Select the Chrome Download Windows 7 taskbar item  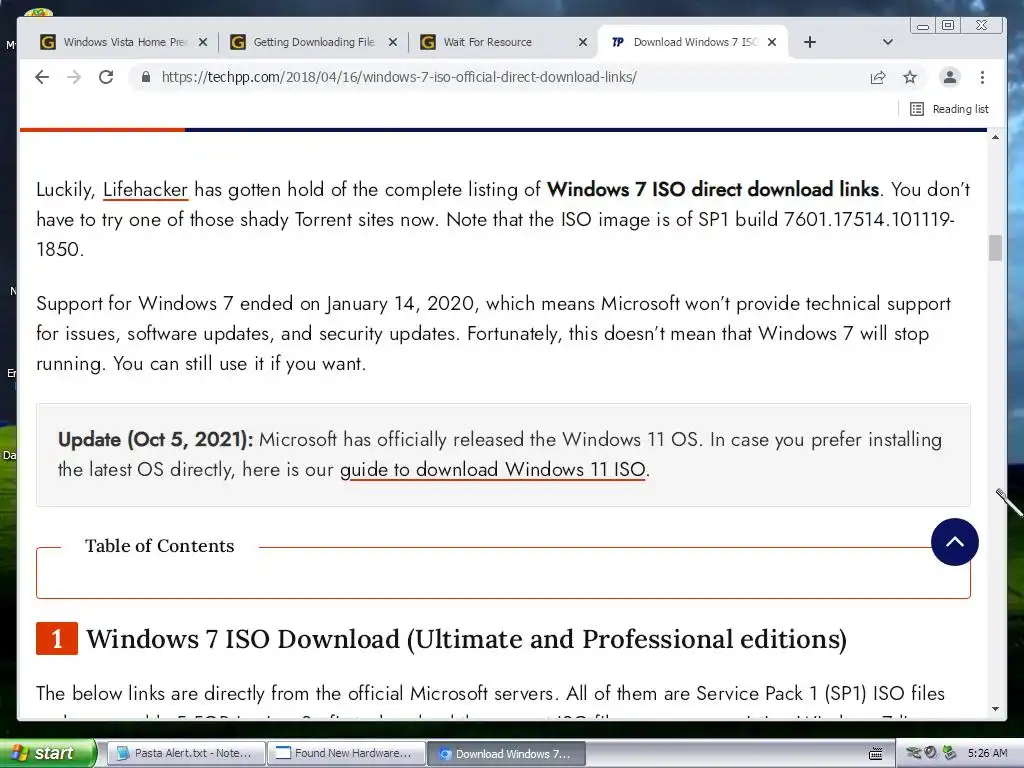[506, 753]
